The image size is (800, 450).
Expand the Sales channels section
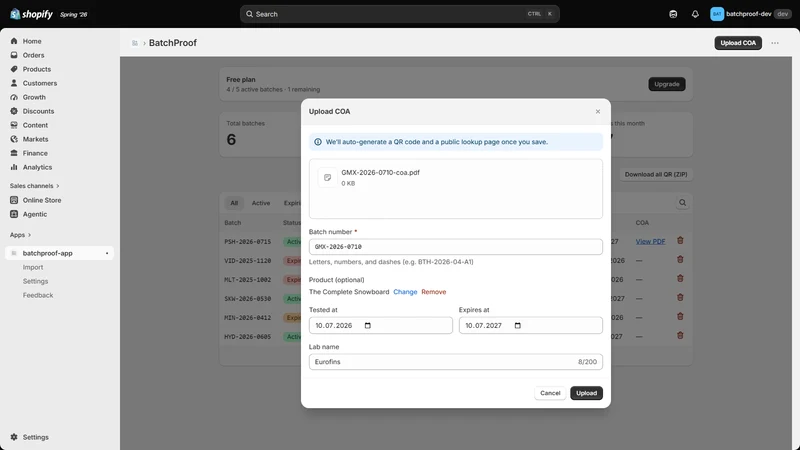(x=34, y=186)
